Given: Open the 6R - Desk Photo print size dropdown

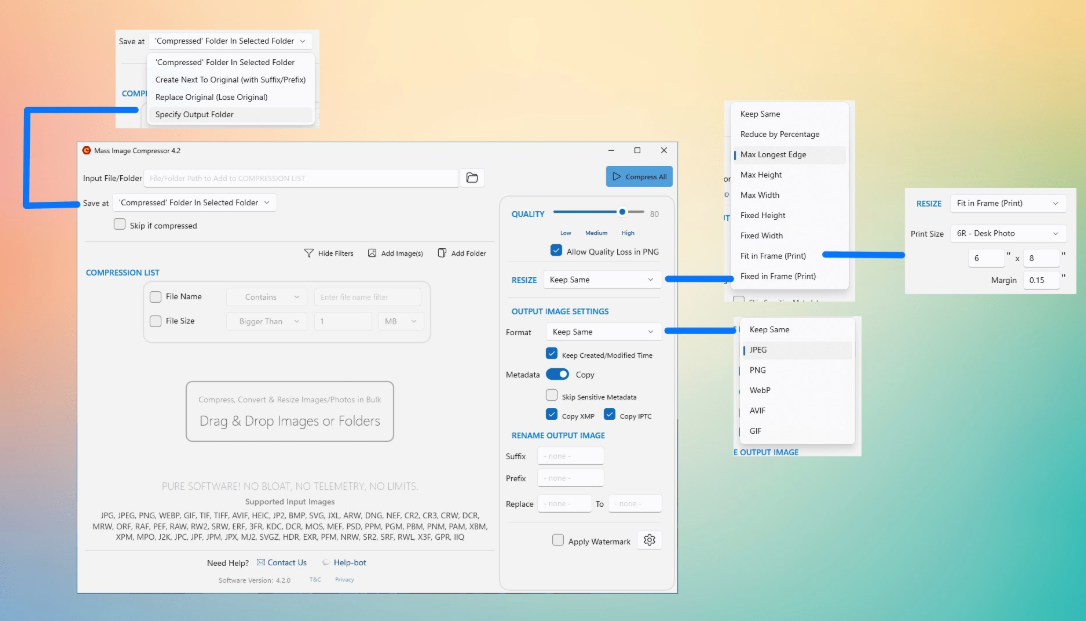Looking at the screenshot, I should (x=1007, y=234).
